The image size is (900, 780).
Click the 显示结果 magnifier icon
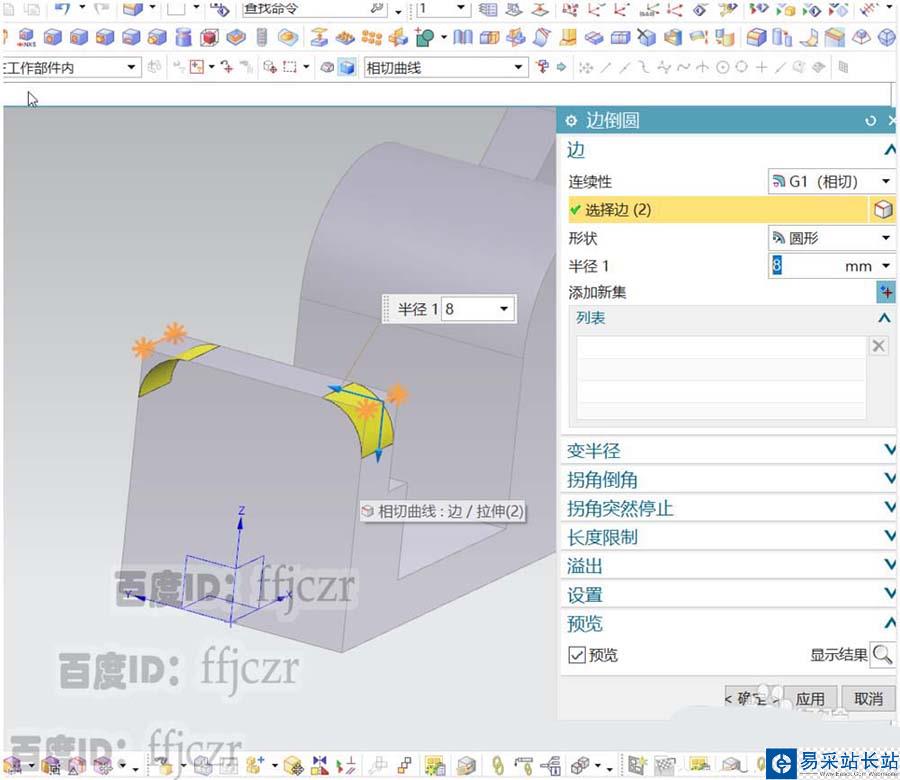point(882,654)
